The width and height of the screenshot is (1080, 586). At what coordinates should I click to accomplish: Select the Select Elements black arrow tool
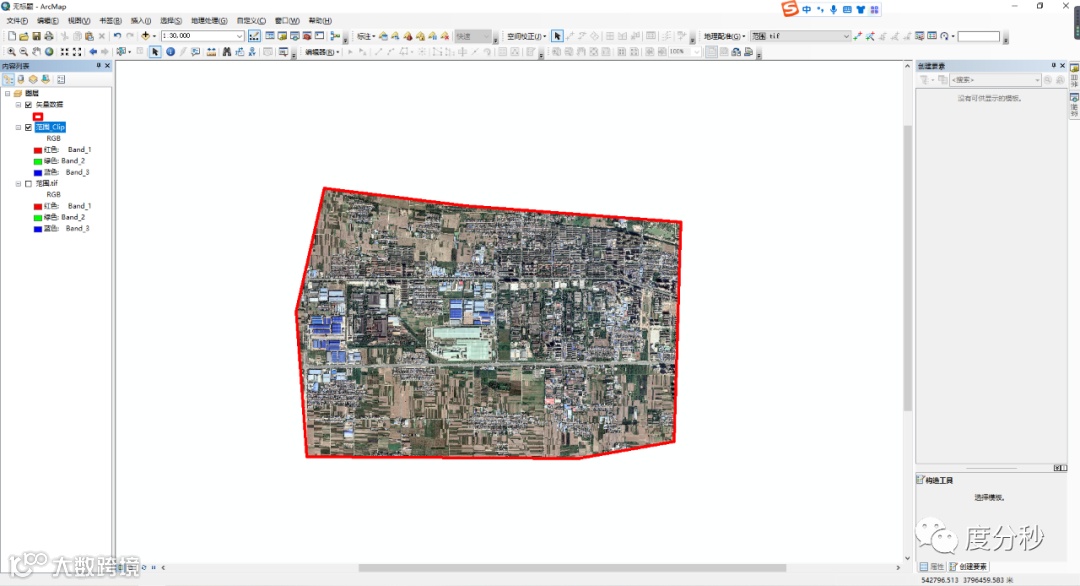(155, 52)
